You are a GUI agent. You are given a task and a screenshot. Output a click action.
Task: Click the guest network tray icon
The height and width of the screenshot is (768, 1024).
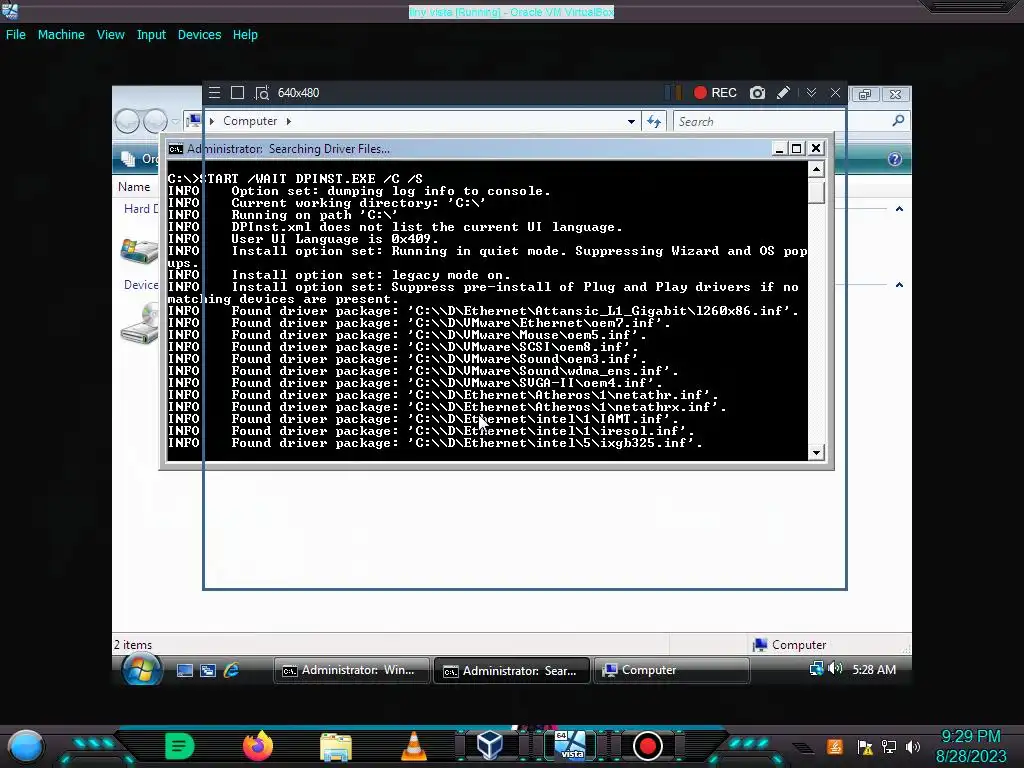pyautogui.click(x=816, y=668)
